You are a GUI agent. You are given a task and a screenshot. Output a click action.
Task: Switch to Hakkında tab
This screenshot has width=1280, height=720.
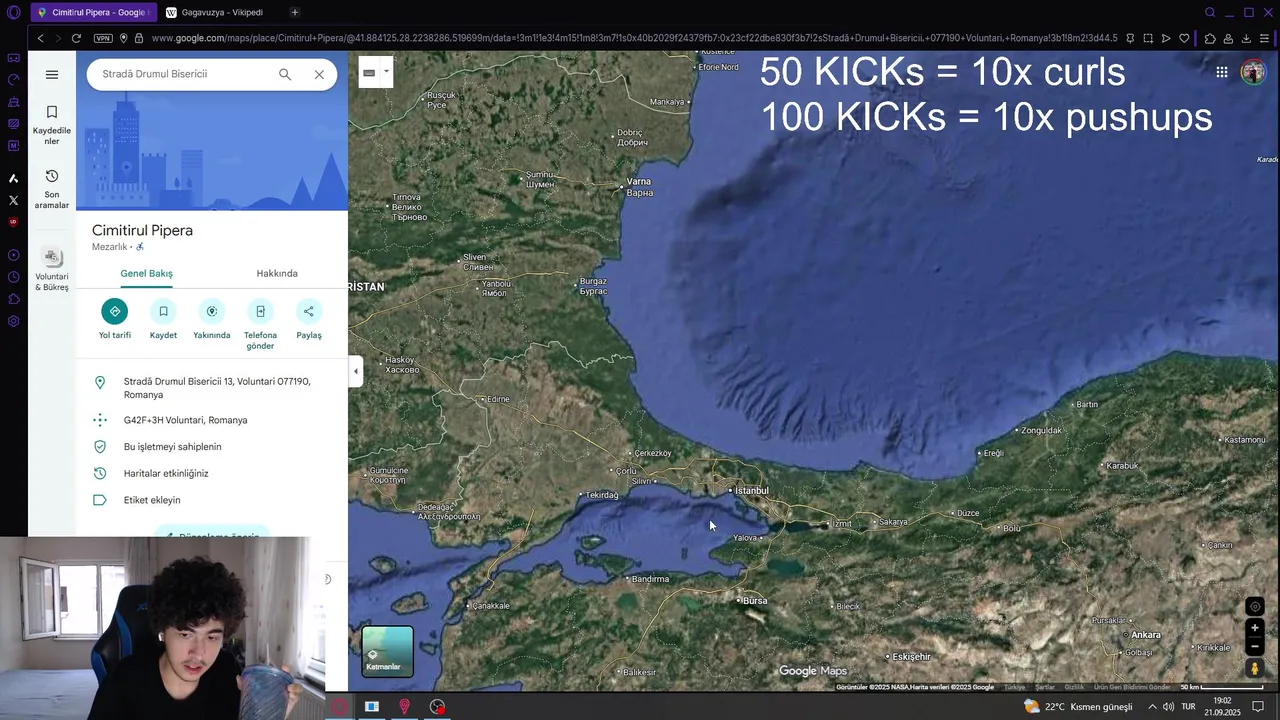pyautogui.click(x=277, y=273)
